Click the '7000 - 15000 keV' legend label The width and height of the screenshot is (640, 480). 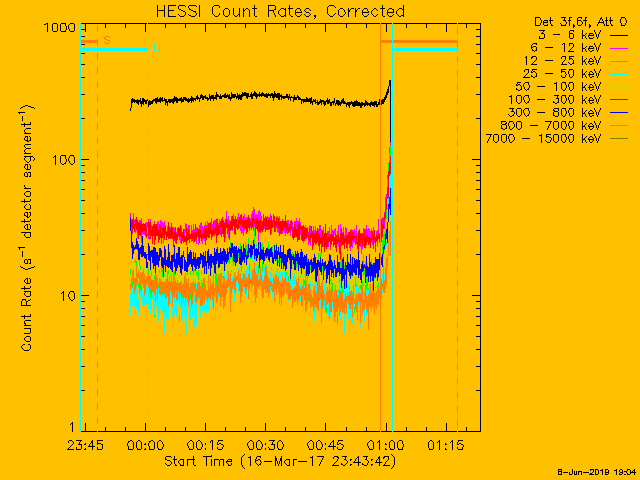point(543,139)
